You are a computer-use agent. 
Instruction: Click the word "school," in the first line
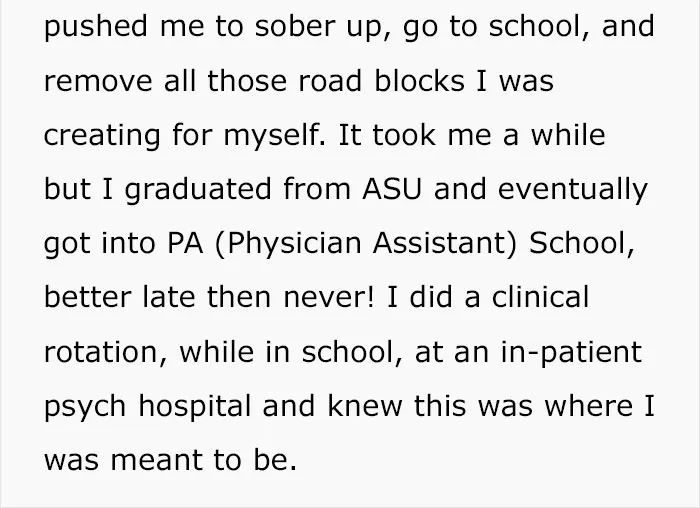[x=539, y=26]
